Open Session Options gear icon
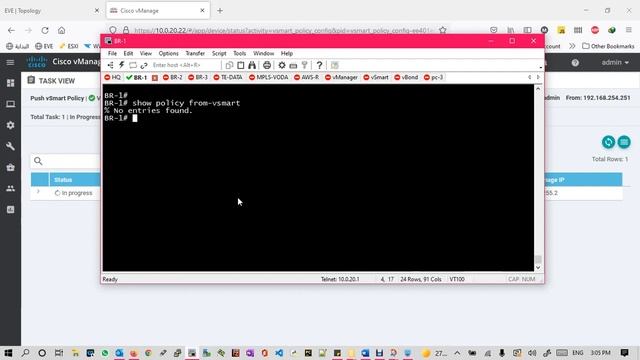640x360 pixels. [282, 65]
